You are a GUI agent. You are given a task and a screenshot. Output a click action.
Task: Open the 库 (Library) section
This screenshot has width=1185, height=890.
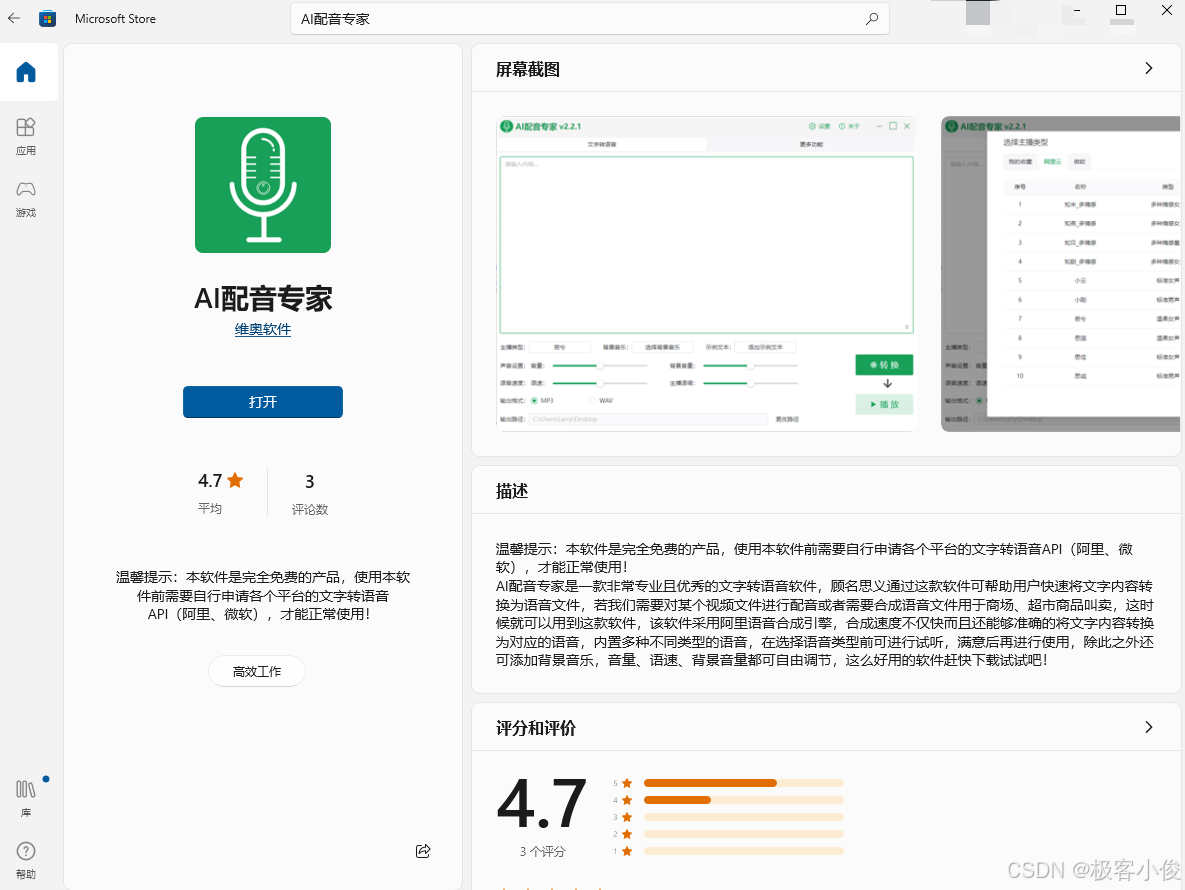tap(26, 799)
